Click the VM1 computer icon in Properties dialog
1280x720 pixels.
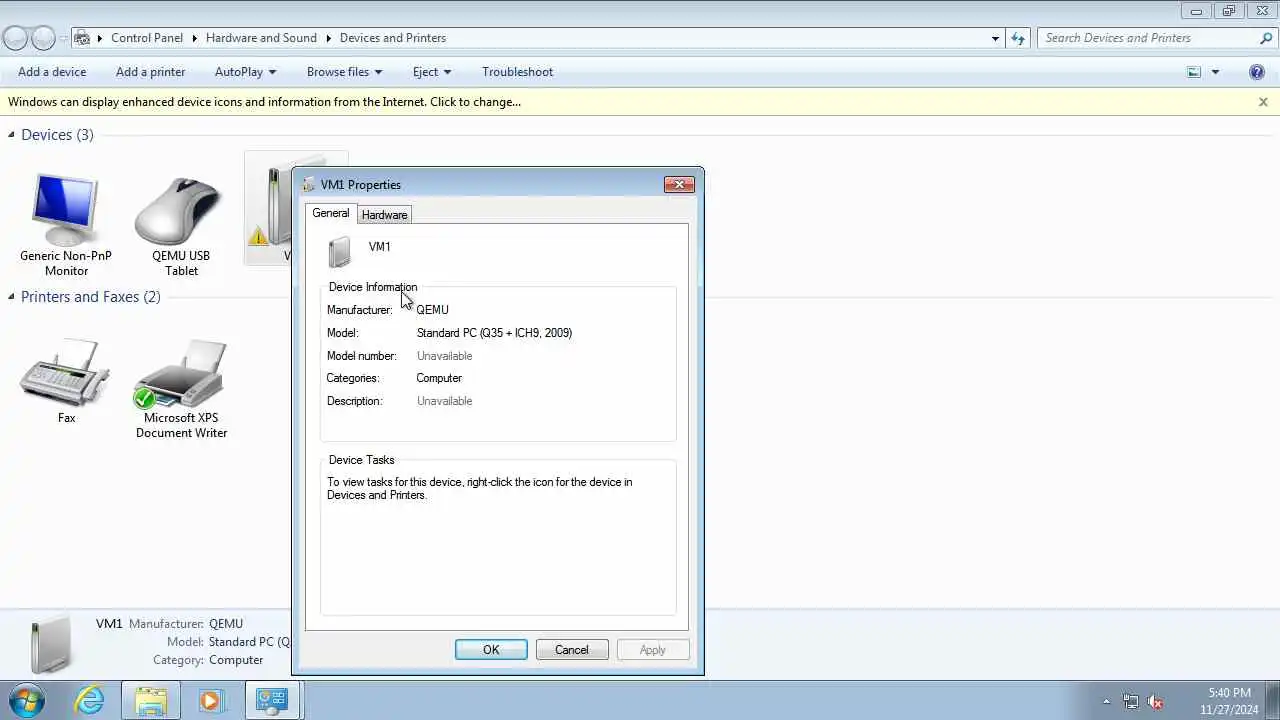[340, 252]
